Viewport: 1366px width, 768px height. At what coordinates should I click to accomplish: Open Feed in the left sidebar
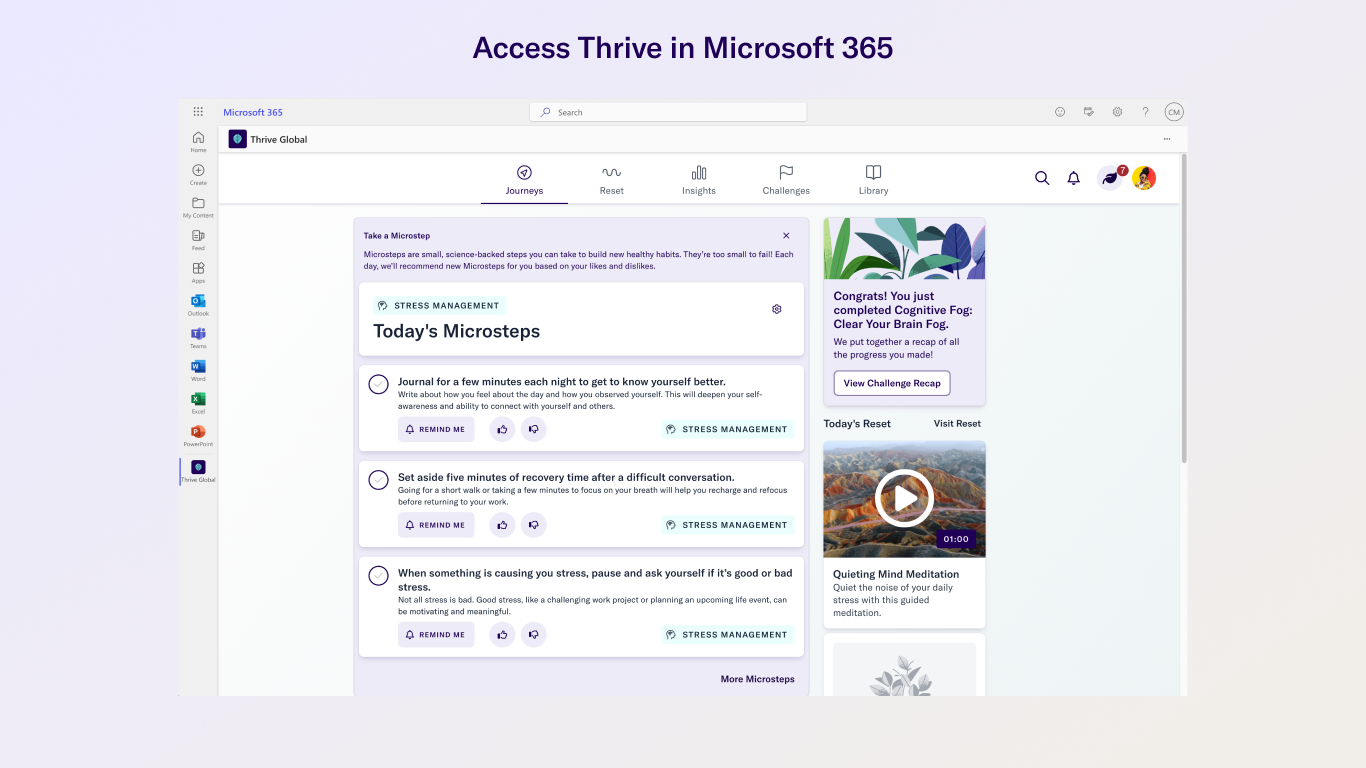(x=198, y=240)
